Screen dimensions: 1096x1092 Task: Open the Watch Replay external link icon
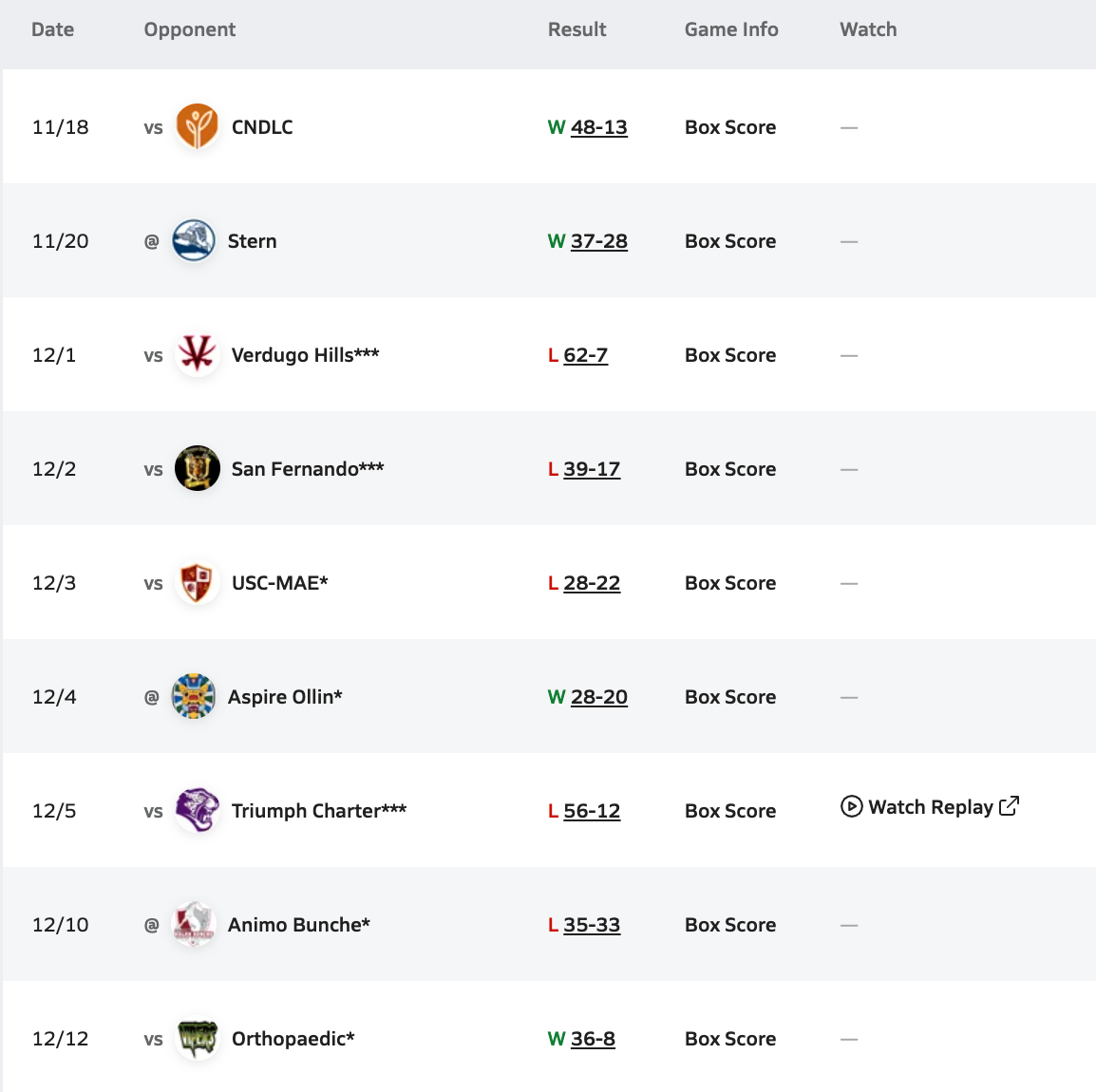click(1010, 806)
